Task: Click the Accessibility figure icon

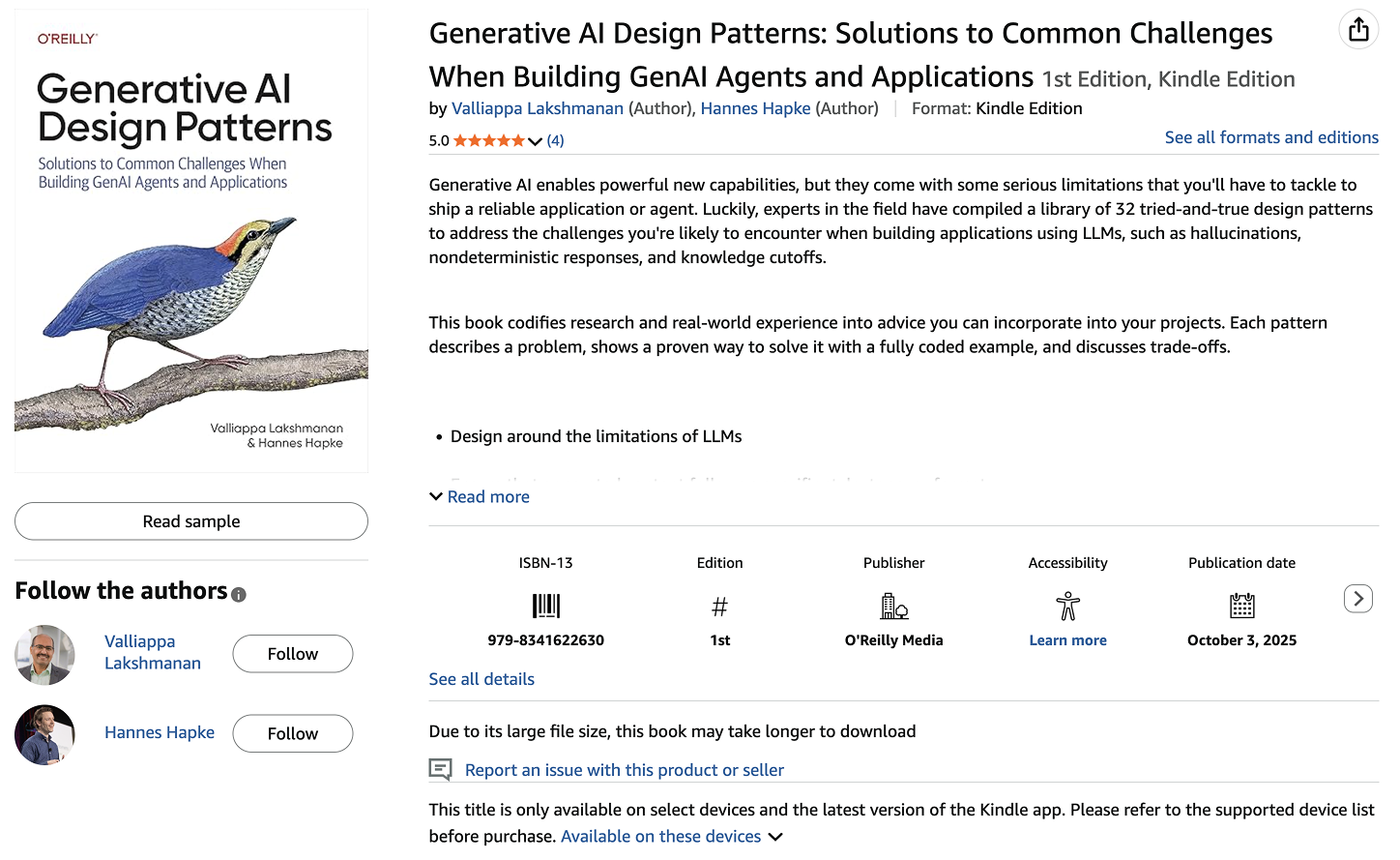Action: click(x=1067, y=607)
